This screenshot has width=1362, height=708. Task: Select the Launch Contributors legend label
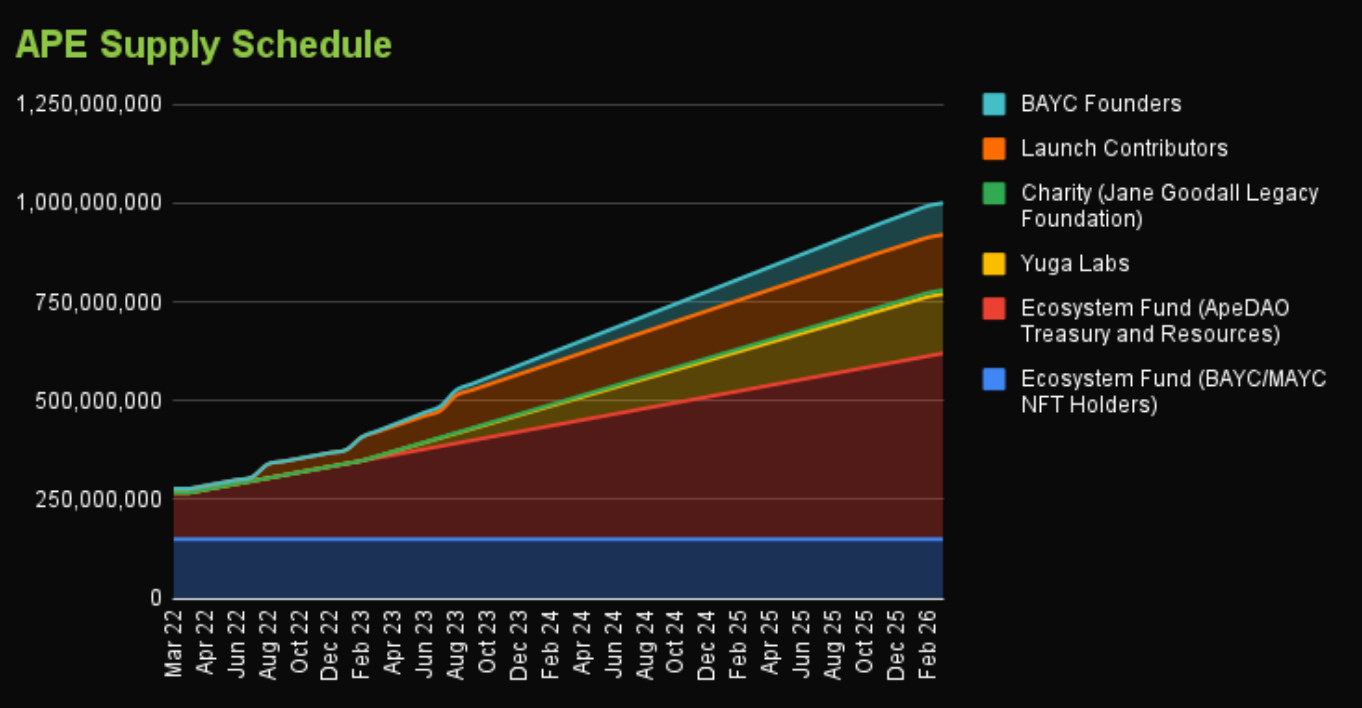pyautogui.click(x=1124, y=149)
